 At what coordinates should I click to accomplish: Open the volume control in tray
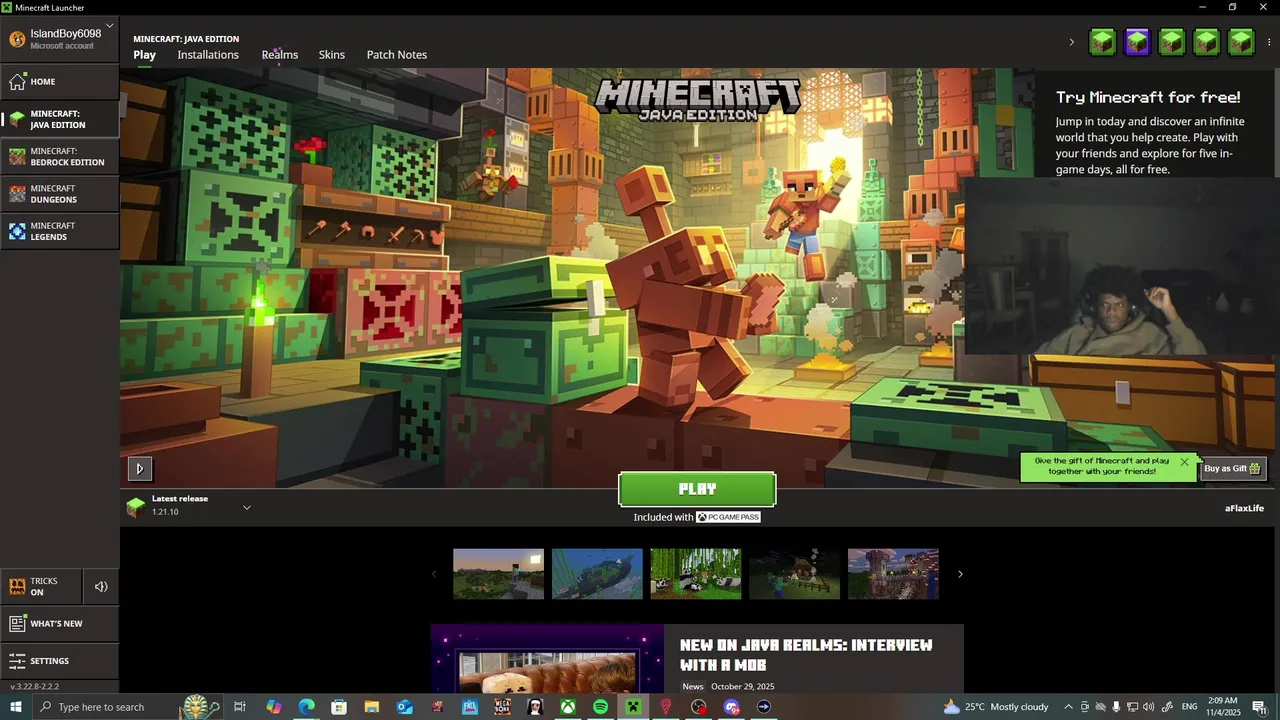[x=1148, y=707]
